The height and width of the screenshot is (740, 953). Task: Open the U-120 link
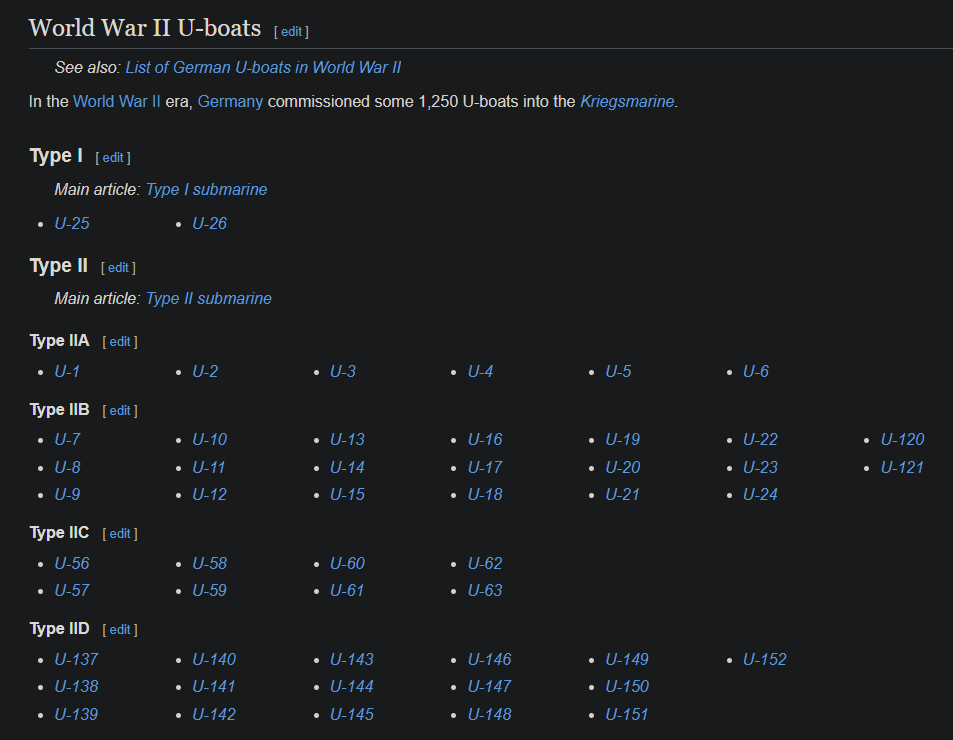[903, 440]
